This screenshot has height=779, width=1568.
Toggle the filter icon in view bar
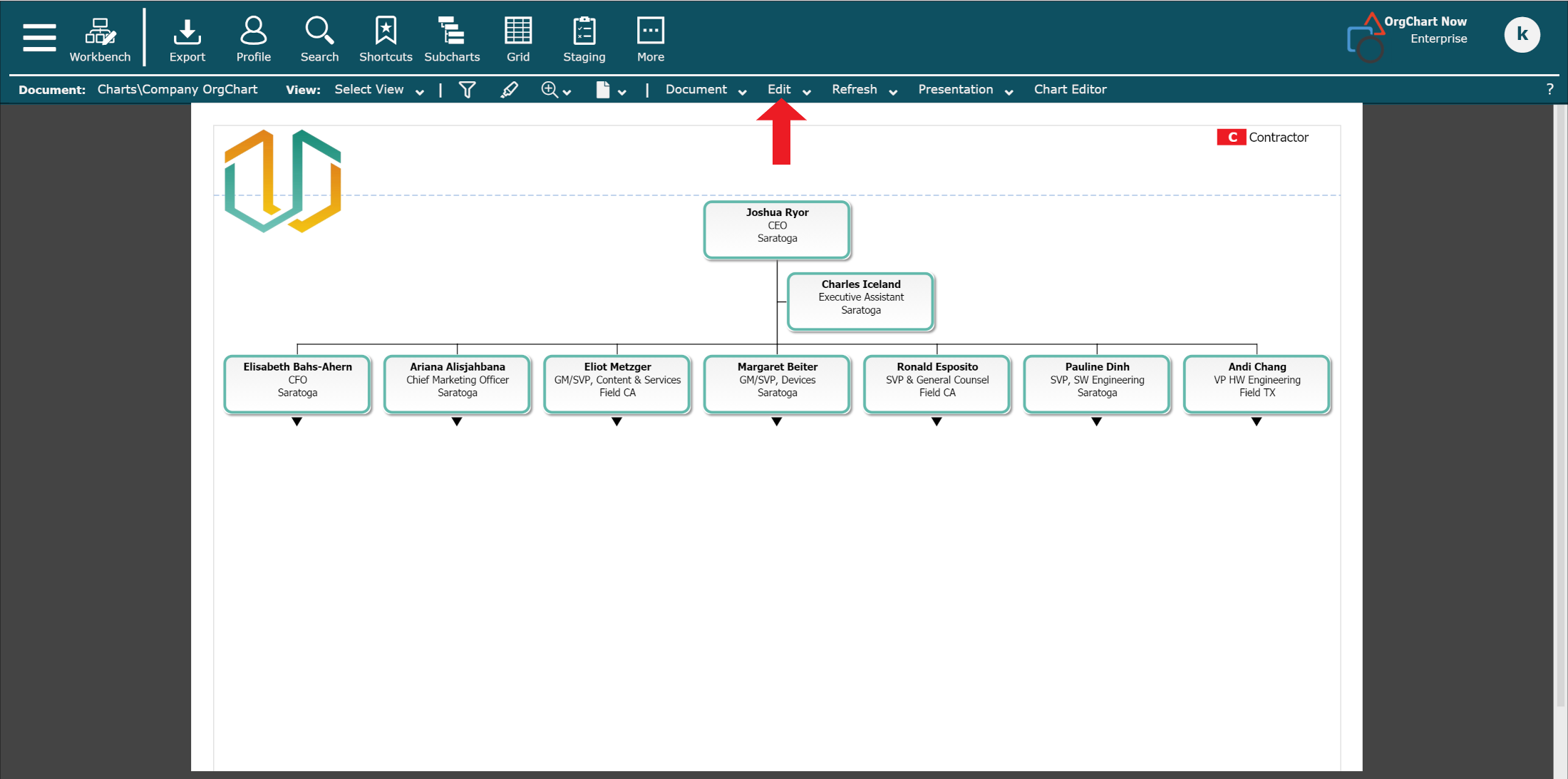point(467,90)
